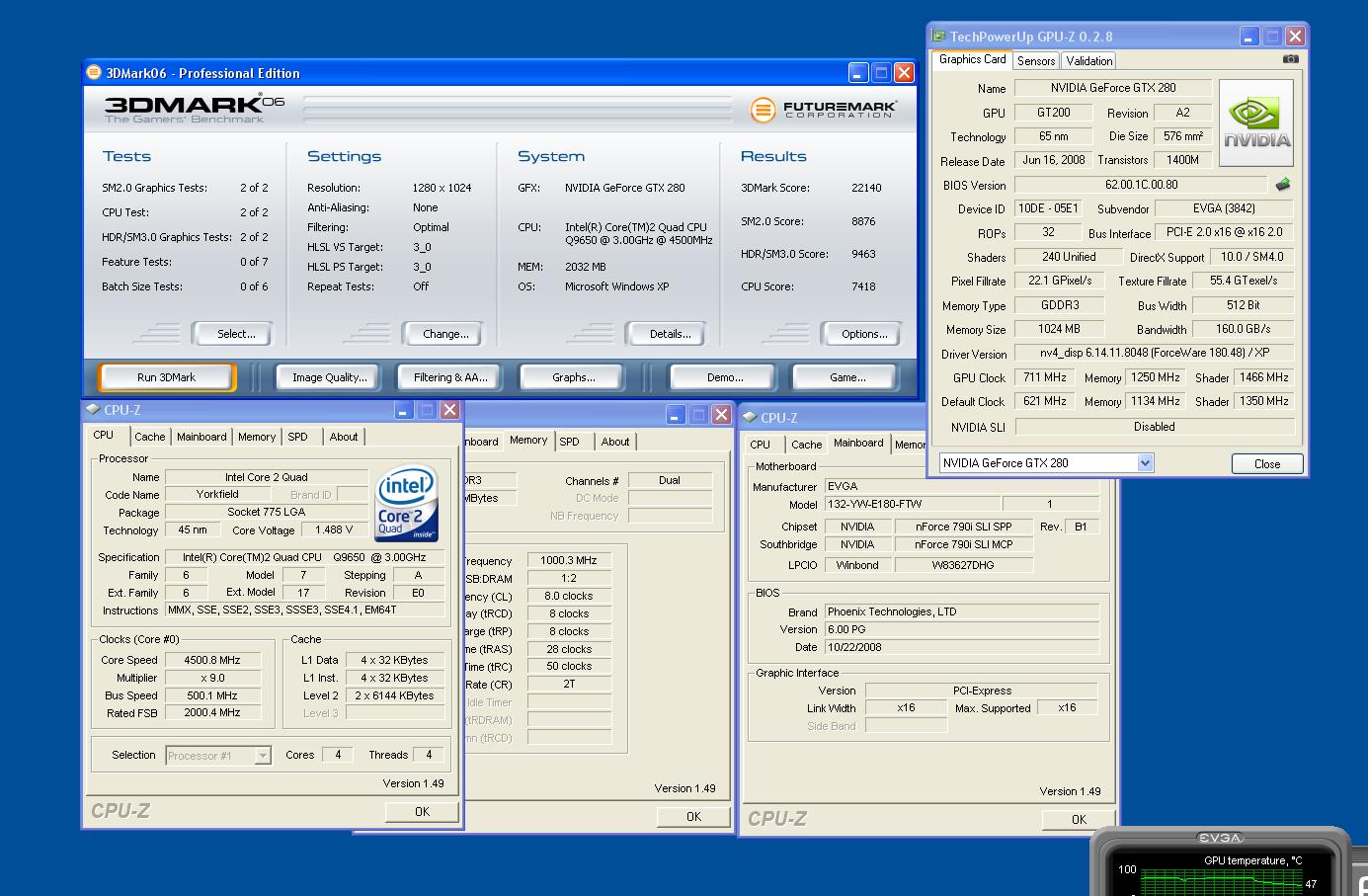Select the SPD tab in the CPU-Z window showing the Memory tab

[x=570, y=442]
